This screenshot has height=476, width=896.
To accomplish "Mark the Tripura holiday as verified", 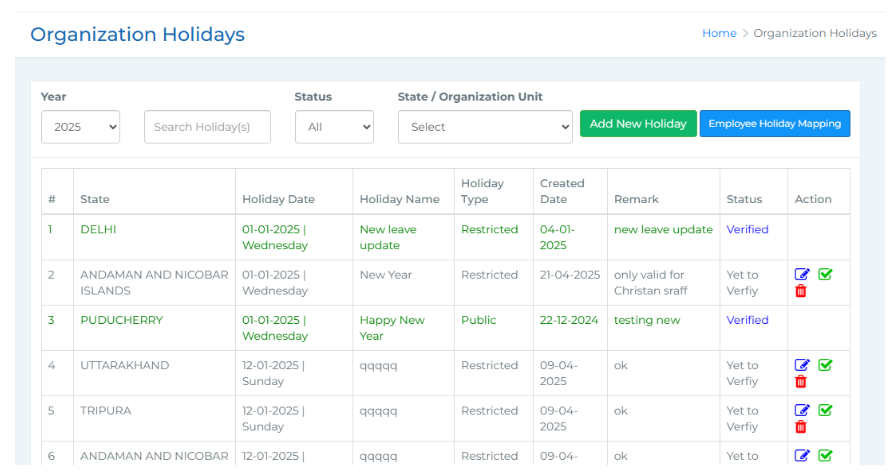I will [825, 410].
